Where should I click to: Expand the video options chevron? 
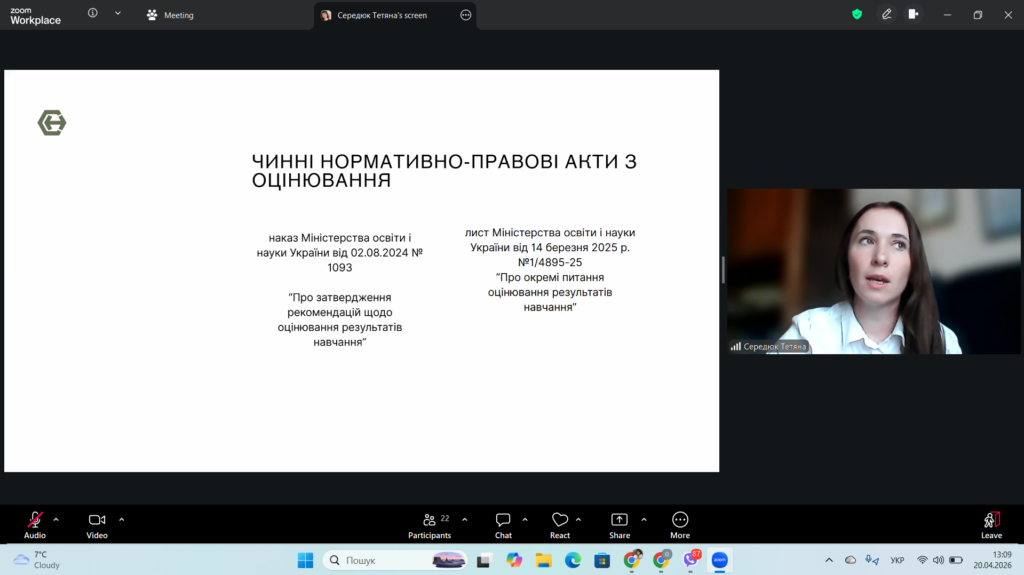[x=121, y=519]
